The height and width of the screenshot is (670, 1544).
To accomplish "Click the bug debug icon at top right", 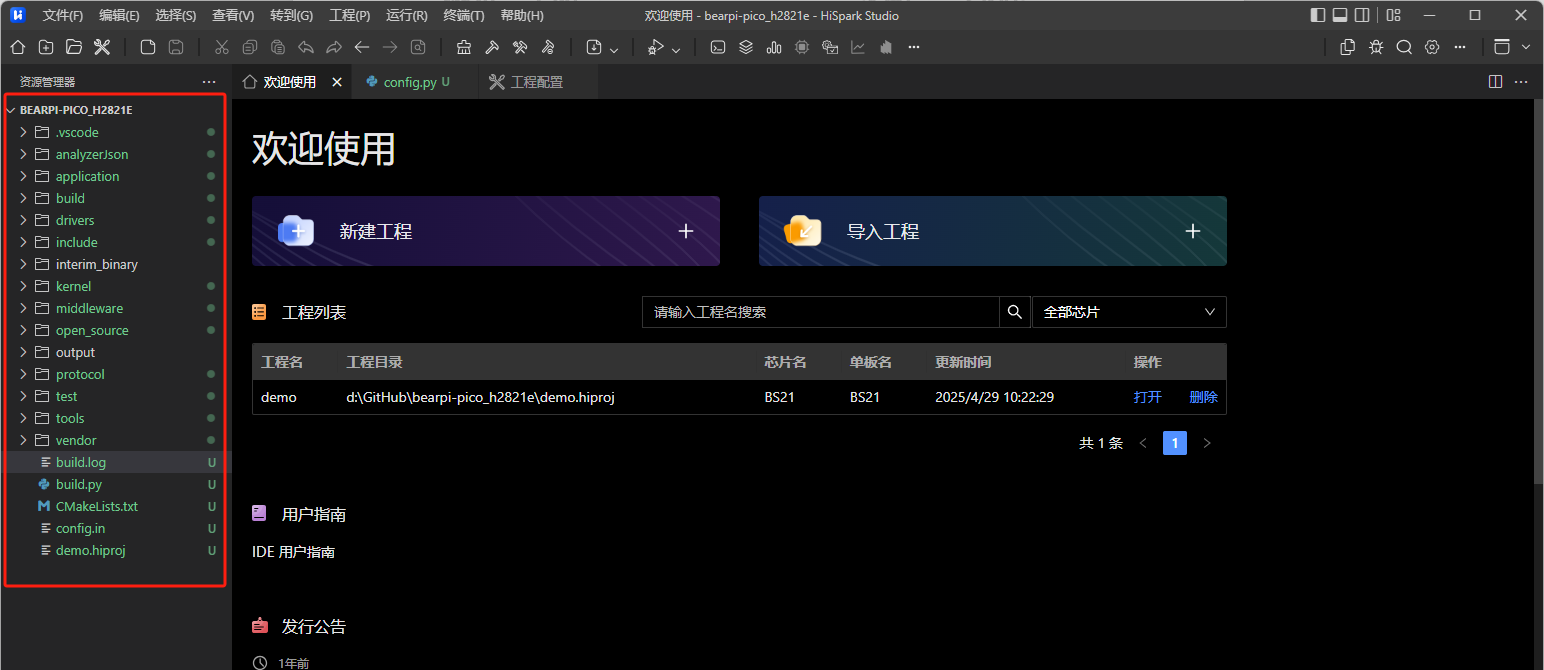I will [x=1376, y=47].
